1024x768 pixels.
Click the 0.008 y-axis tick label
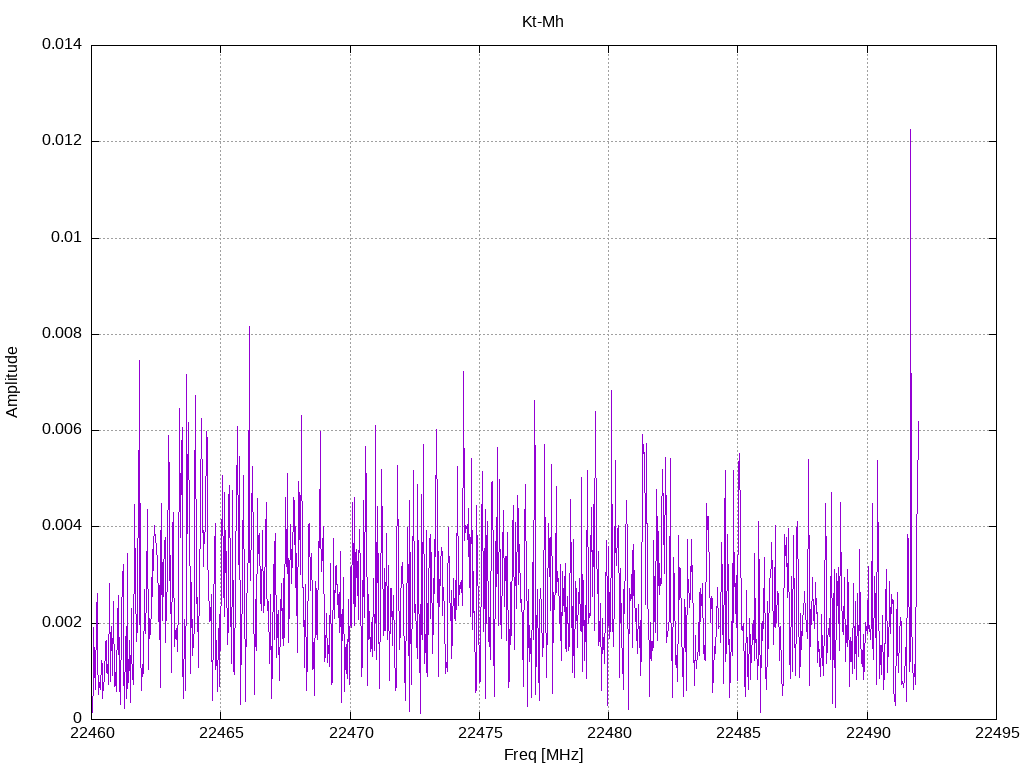(61, 334)
